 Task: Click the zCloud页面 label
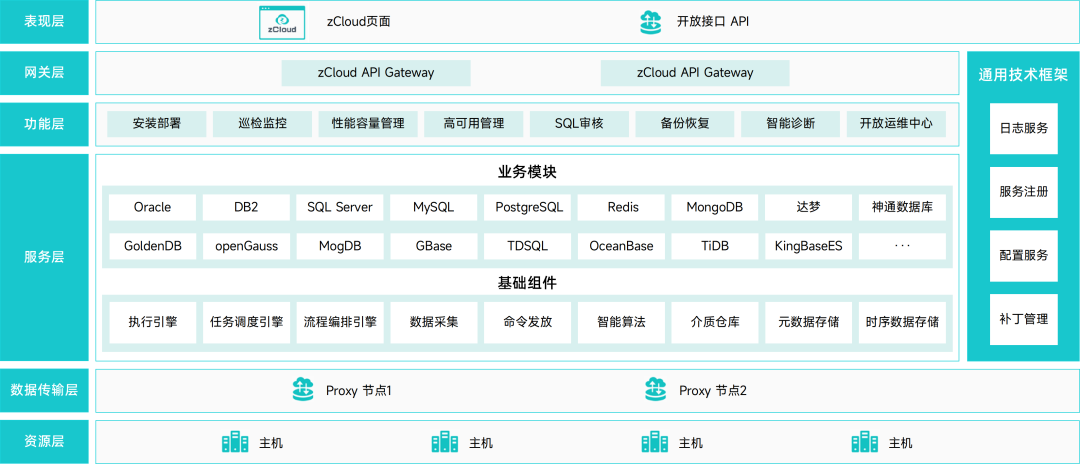(359, 22)
